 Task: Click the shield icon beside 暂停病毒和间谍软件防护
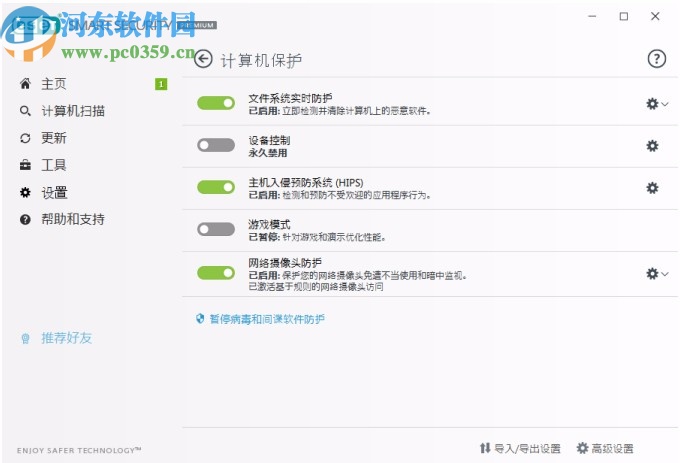(200, 319)
